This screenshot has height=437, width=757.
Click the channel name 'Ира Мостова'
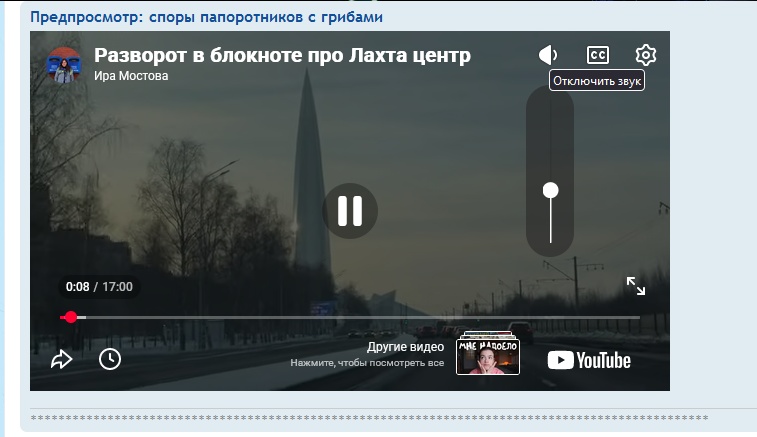(131, 76)
